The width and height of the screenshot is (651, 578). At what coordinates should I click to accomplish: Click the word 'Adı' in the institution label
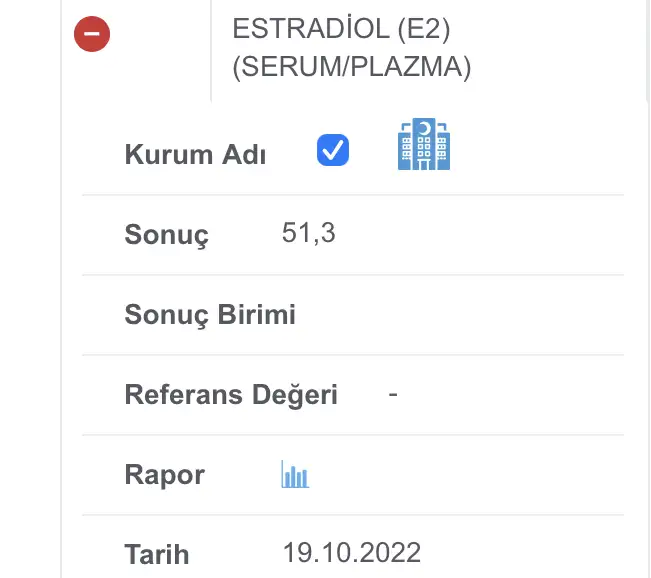coord(244,155)
